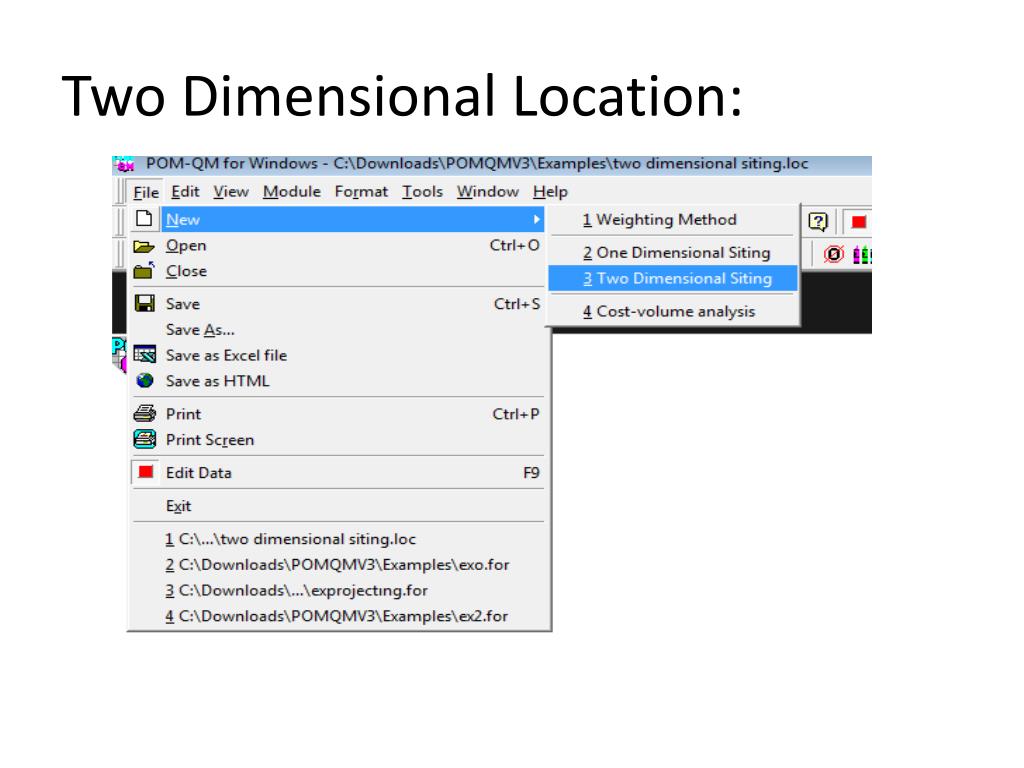Click the colored bottles toolbar icon
This screenshot has width=1024, height=768.
coord(862,254)
